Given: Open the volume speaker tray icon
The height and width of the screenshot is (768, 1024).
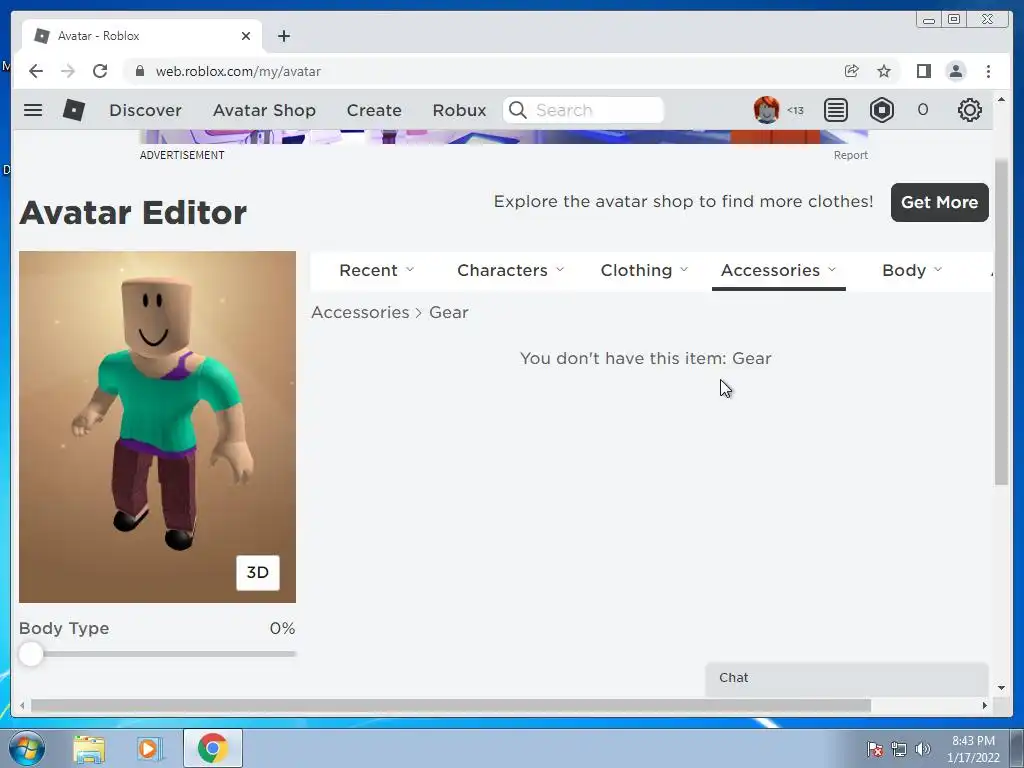Looking at the screenshot, I should point(922,749).
